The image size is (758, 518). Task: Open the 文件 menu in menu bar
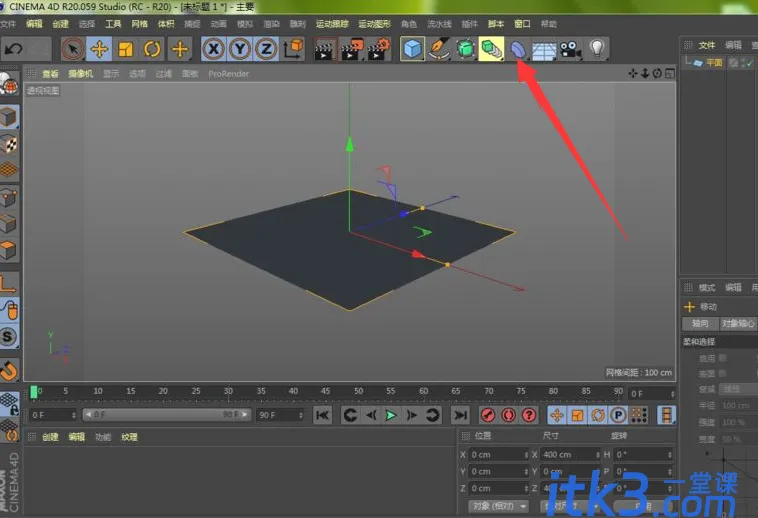coord(8,24)
